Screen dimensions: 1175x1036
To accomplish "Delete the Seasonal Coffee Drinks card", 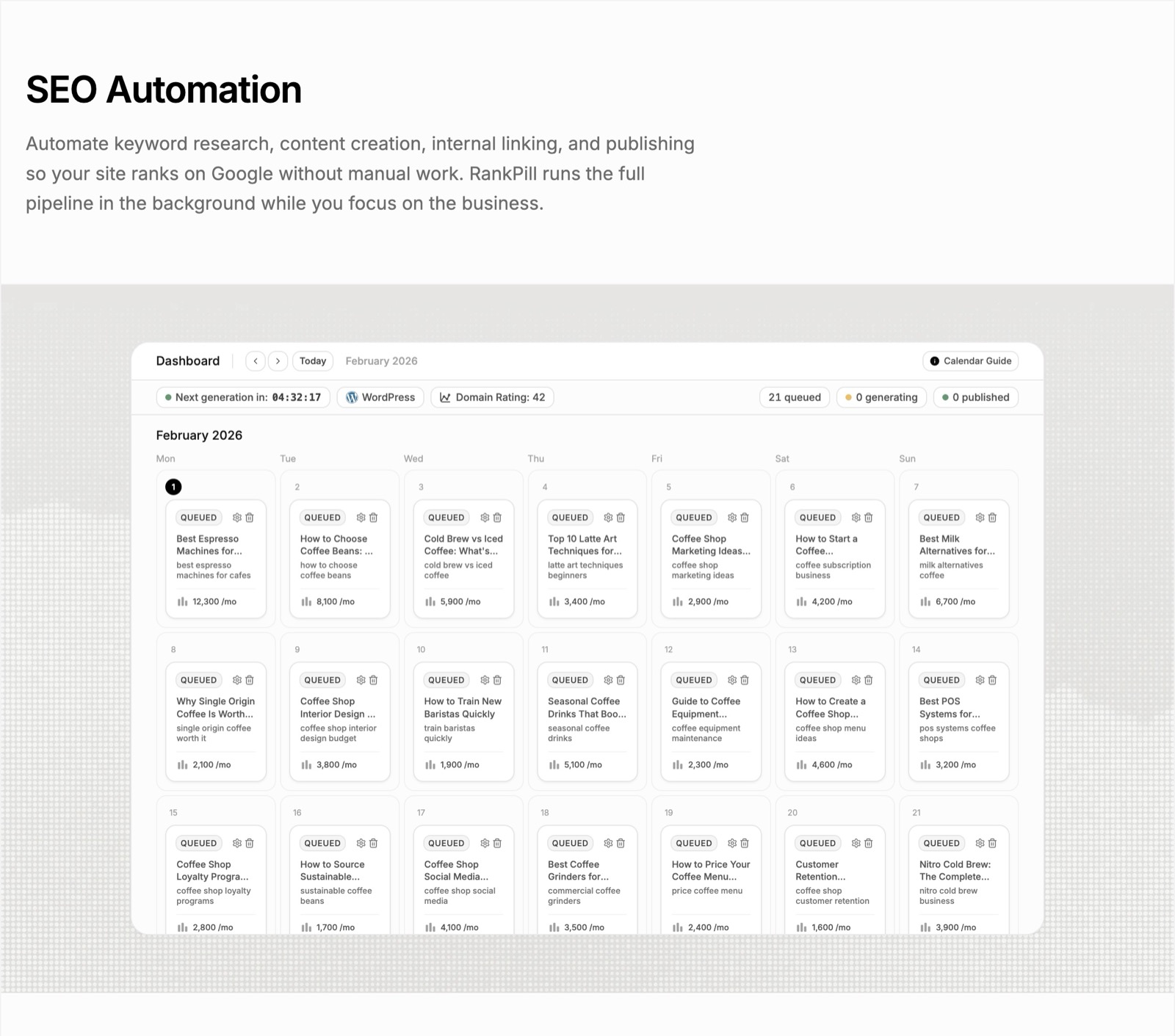I will click(621, 681).
